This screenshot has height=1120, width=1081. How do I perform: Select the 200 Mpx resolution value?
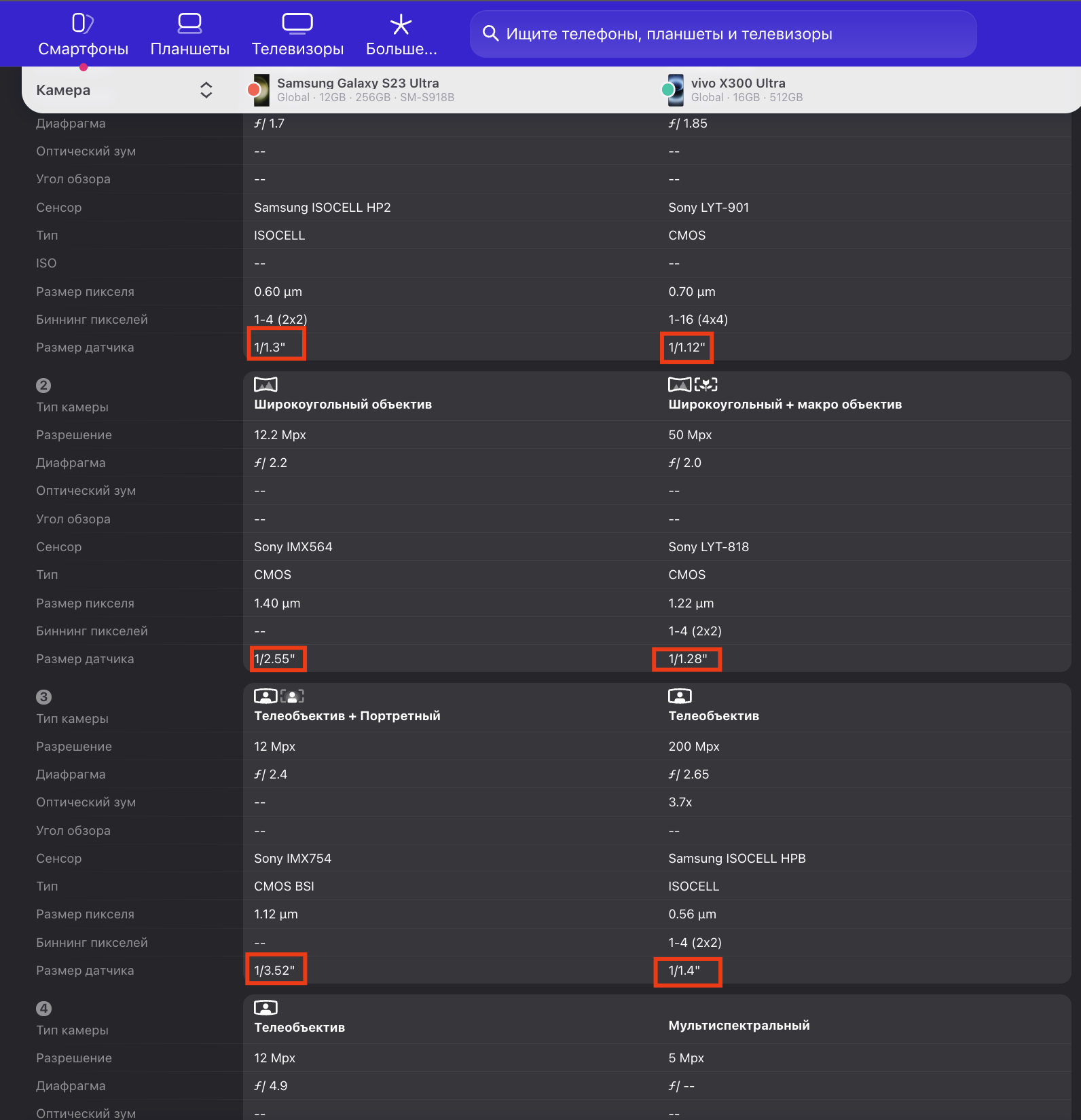(x=694, y=747)
